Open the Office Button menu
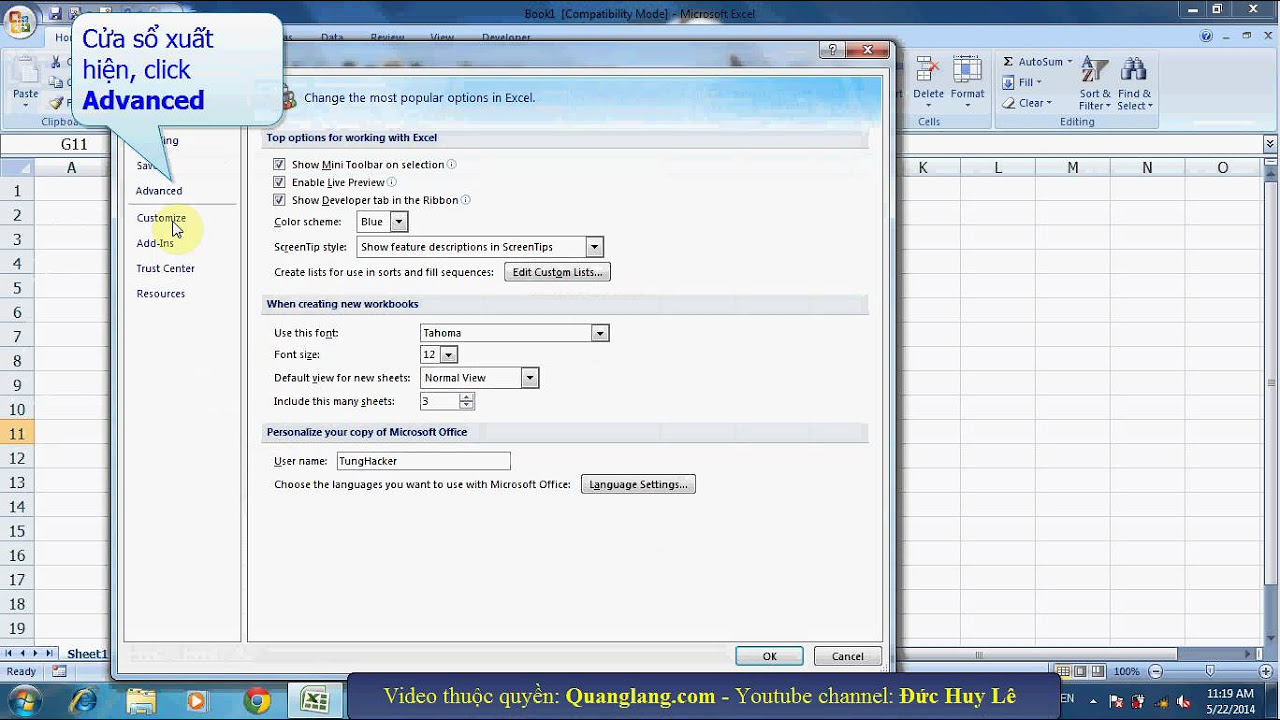 pos(19,22)
